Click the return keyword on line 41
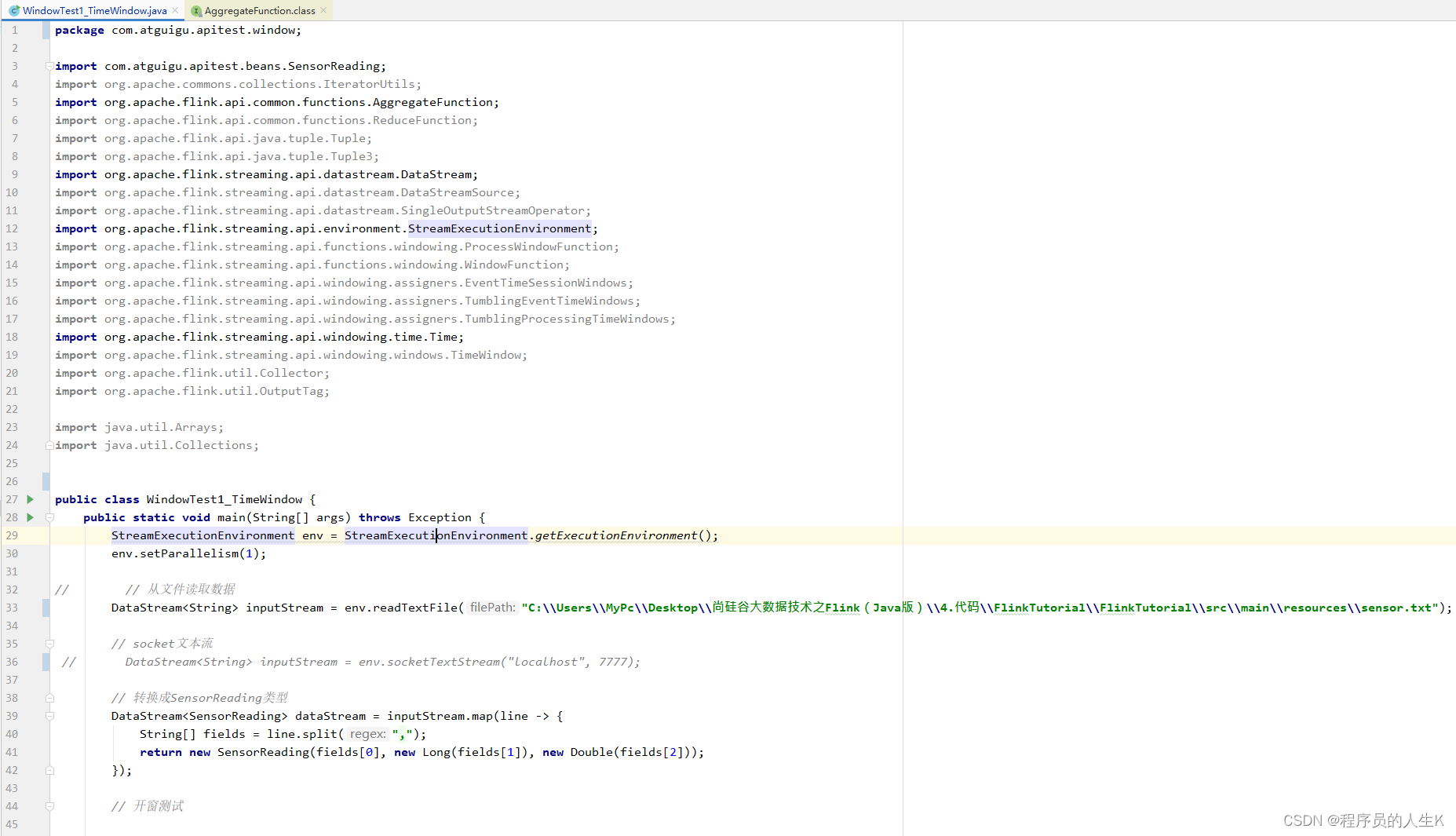Image resolution: width=1456 pixels, height=836 pixels. pyautogui.click(x=161, y=752)
